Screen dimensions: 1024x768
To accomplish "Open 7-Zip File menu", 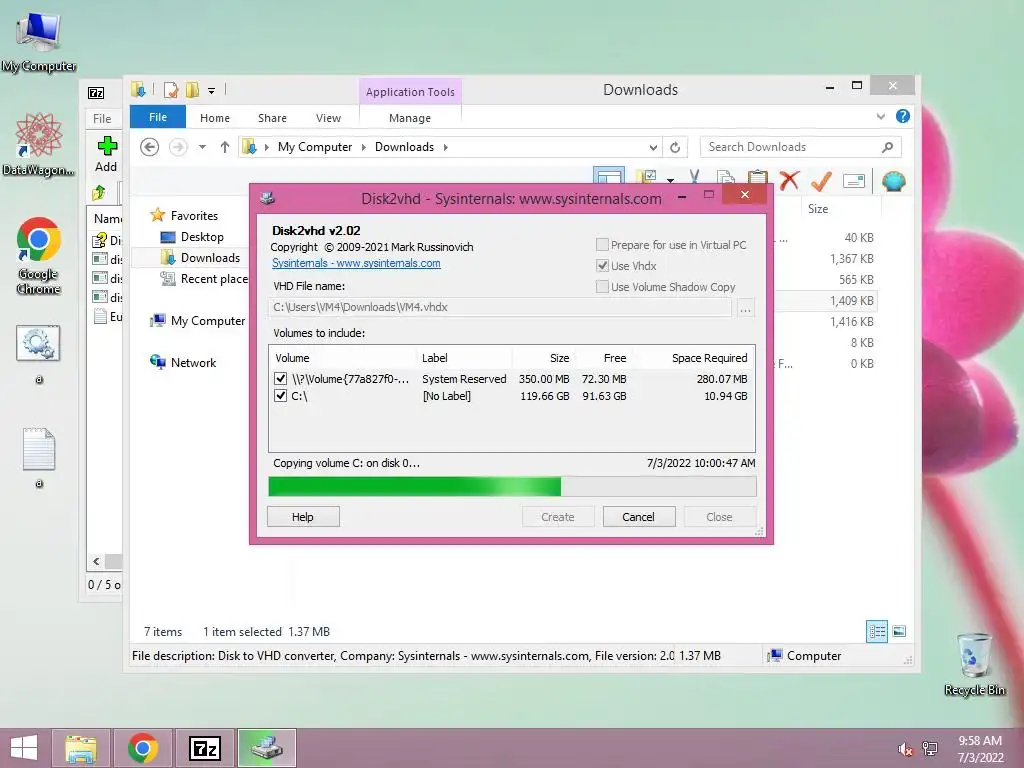I will point(103,119).
